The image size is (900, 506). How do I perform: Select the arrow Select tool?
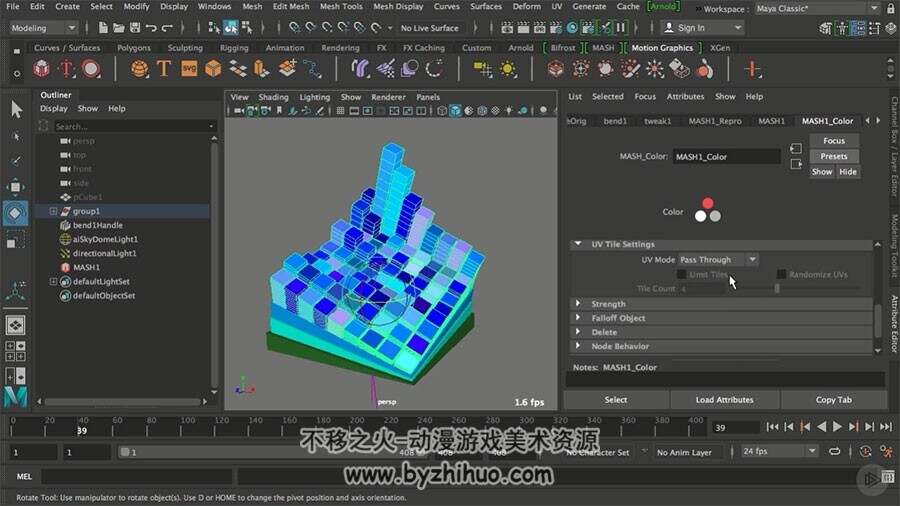(x=16, y=109)
